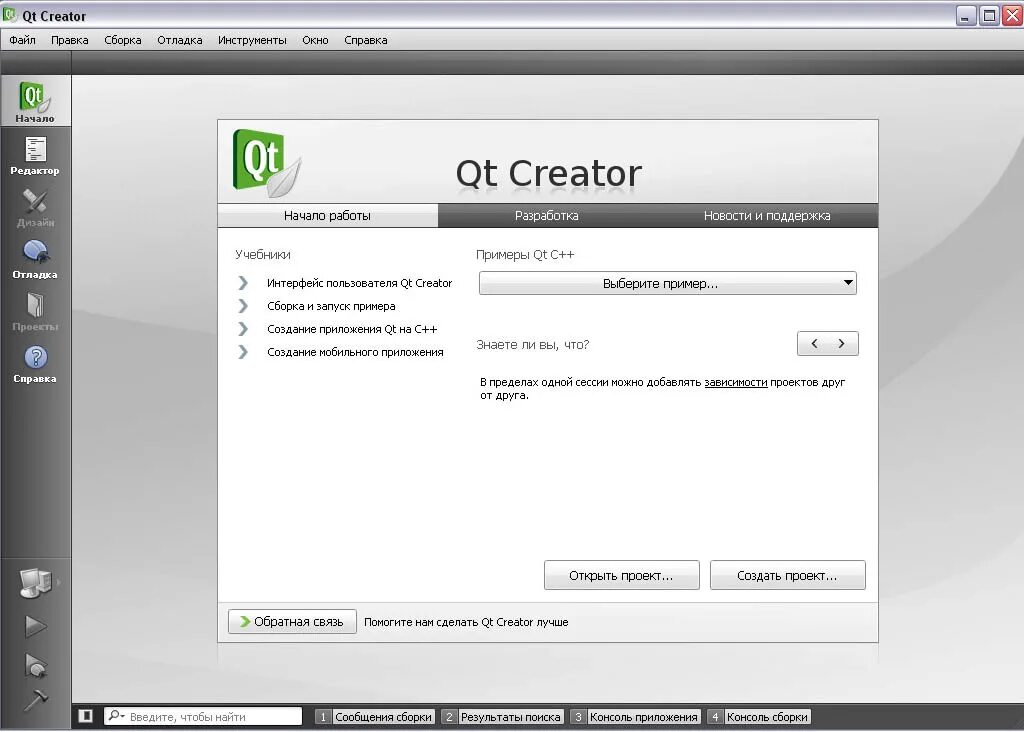Click arrow beside Сборка и запуск примера
This screenshot has height=732, width=1024.
[243, 306]
